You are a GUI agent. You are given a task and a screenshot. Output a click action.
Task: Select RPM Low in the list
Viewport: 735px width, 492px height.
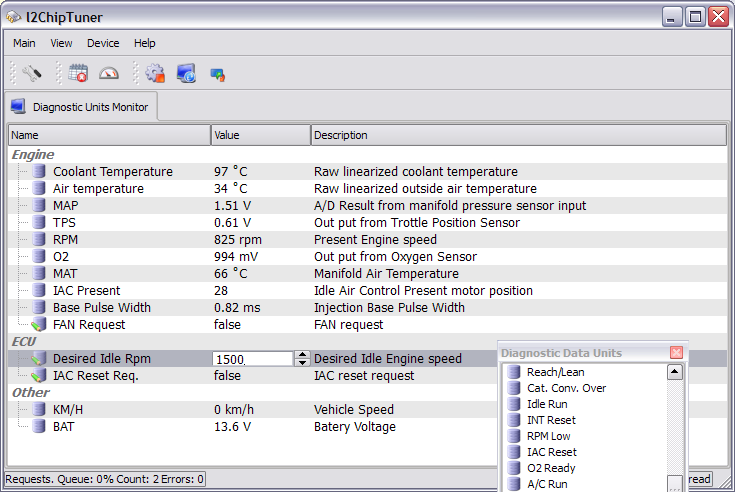tap(548, 436)
